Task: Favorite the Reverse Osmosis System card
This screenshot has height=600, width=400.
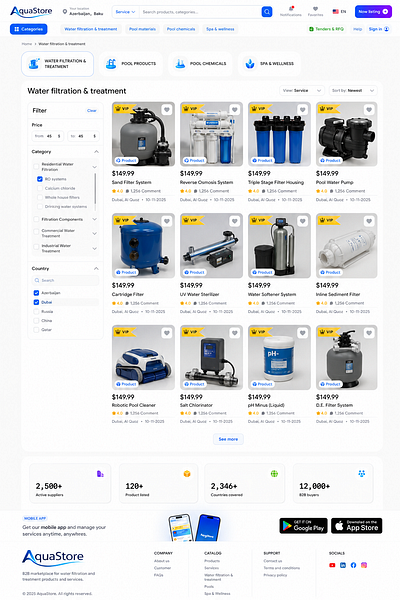Action: 235,110
